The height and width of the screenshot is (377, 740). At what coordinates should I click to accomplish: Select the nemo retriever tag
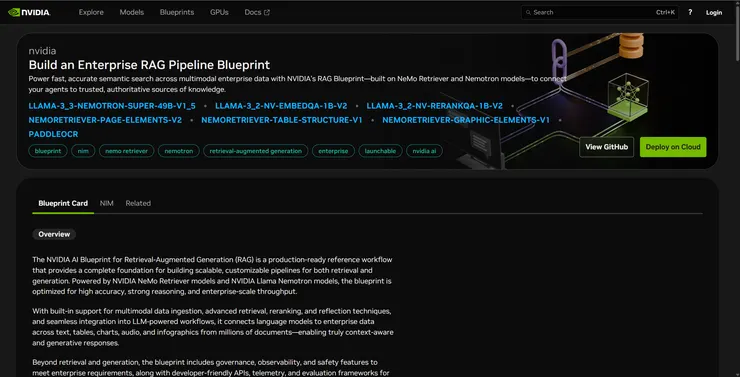point(126,151)
